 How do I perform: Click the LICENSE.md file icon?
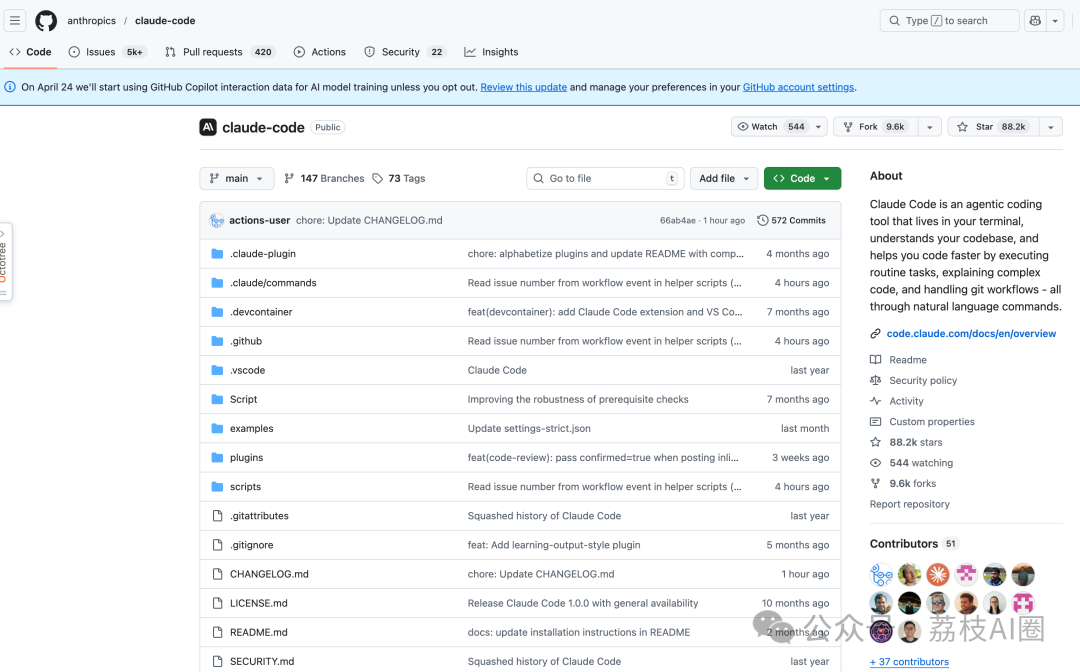pyautogui.click(x=218, y=603)
